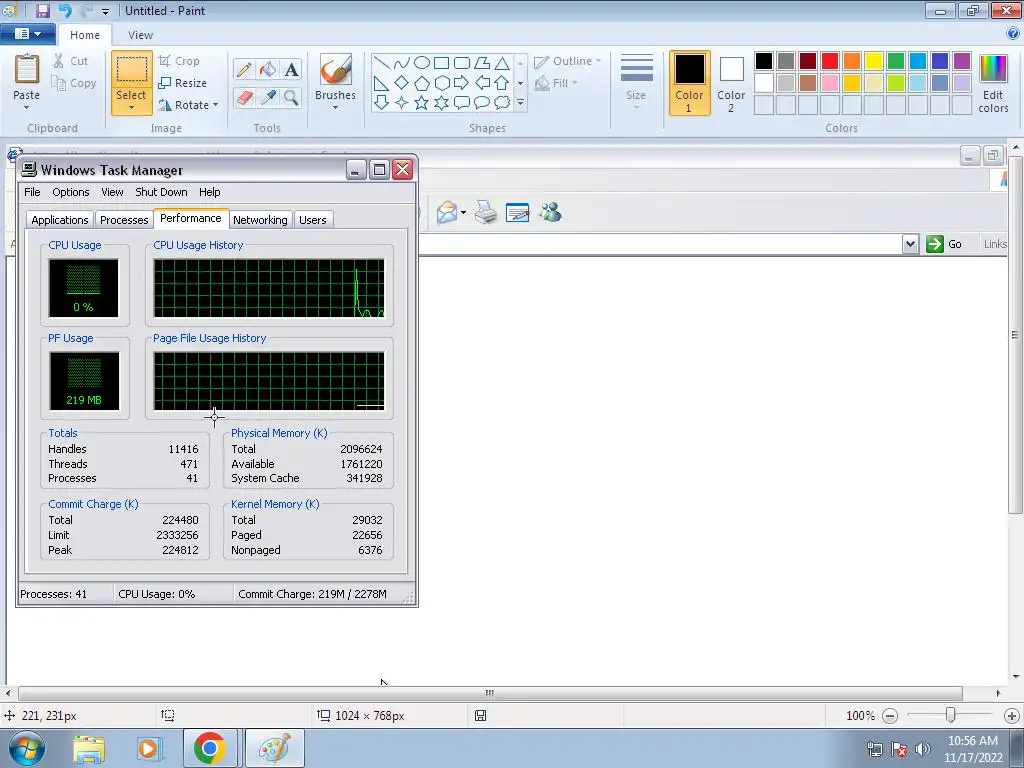Open Task Manager File menu
This screenshot has width=1024, height=768.
32,192
